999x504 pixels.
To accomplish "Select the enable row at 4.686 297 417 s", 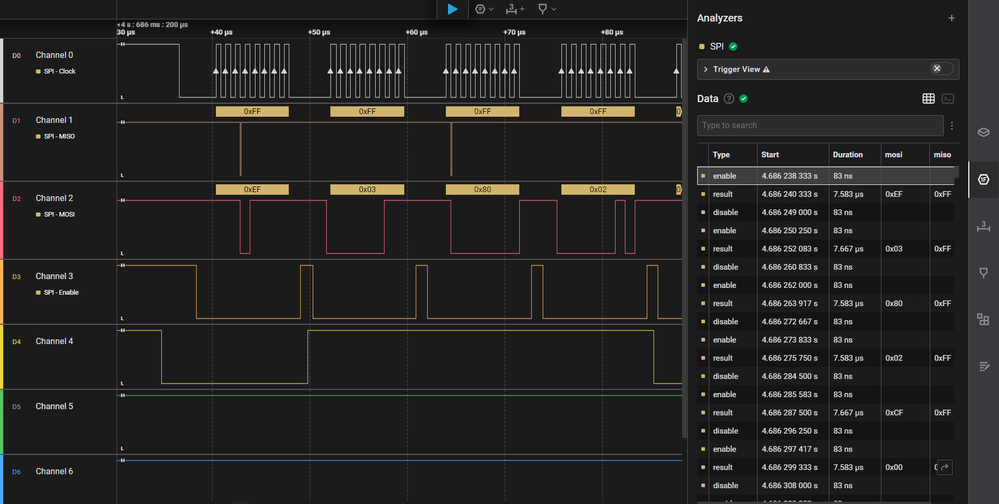I will pos(826,449).
